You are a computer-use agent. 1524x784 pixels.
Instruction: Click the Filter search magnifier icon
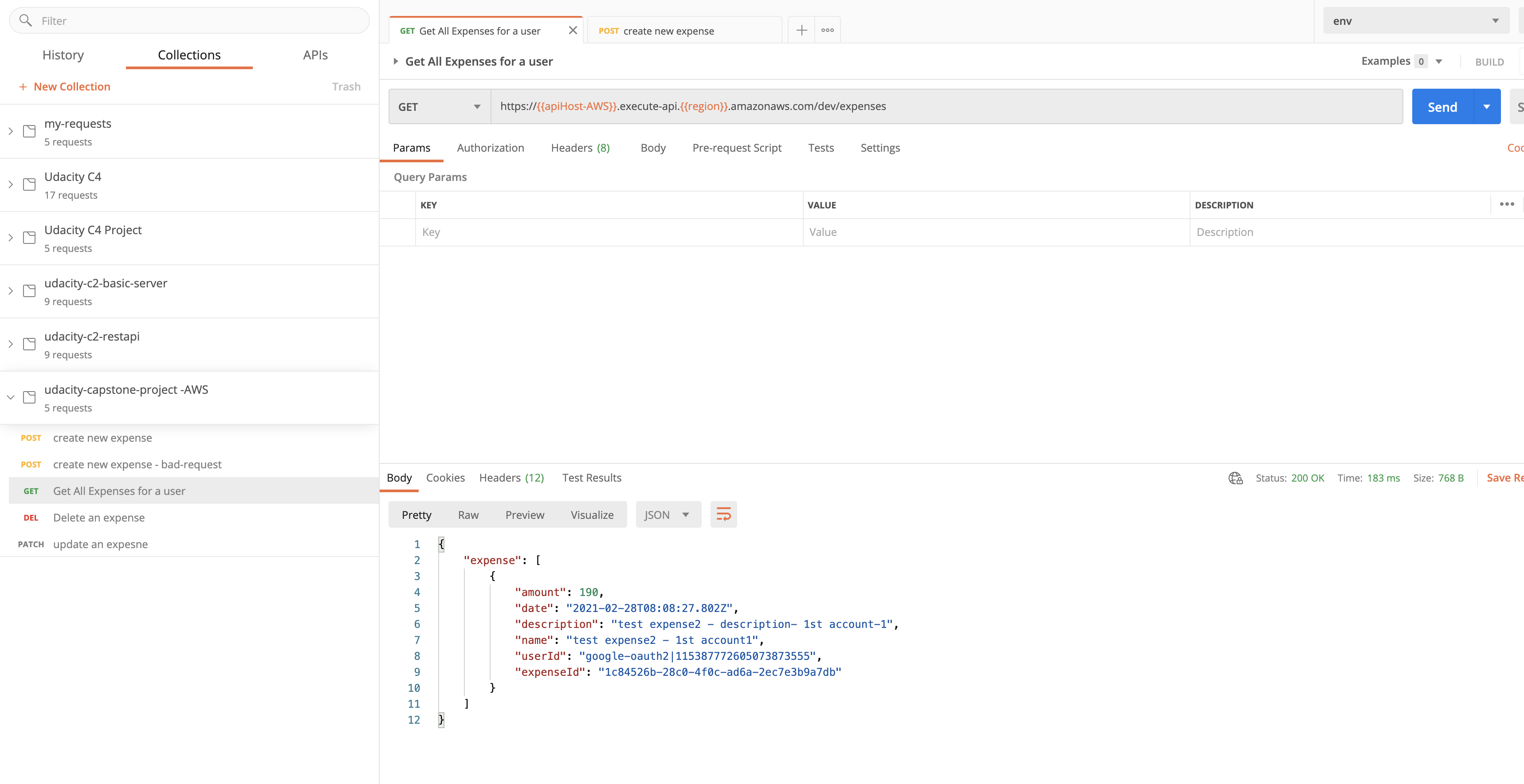click(25, 21)
